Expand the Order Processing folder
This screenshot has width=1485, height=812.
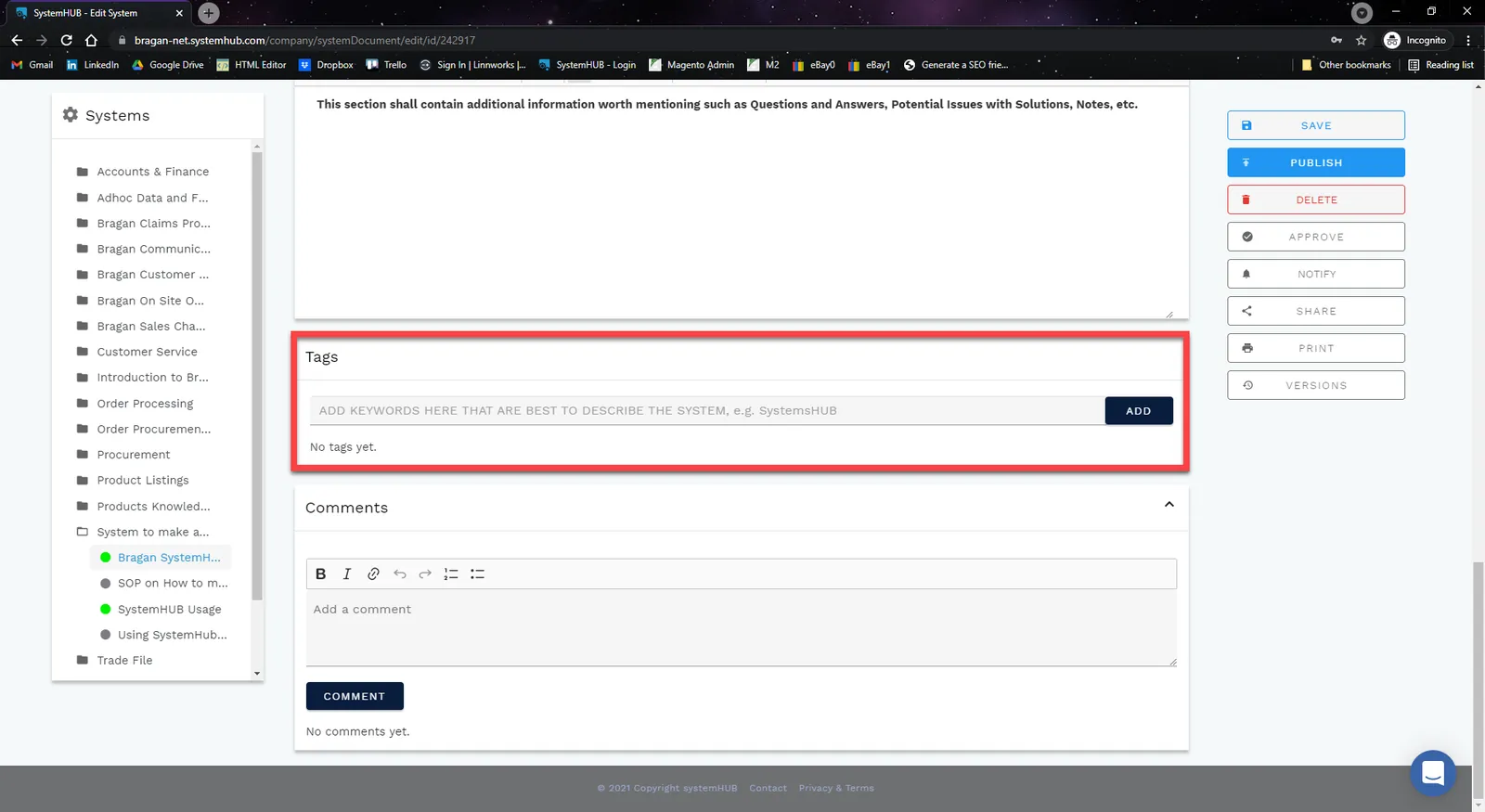click(x=136, y=404)
